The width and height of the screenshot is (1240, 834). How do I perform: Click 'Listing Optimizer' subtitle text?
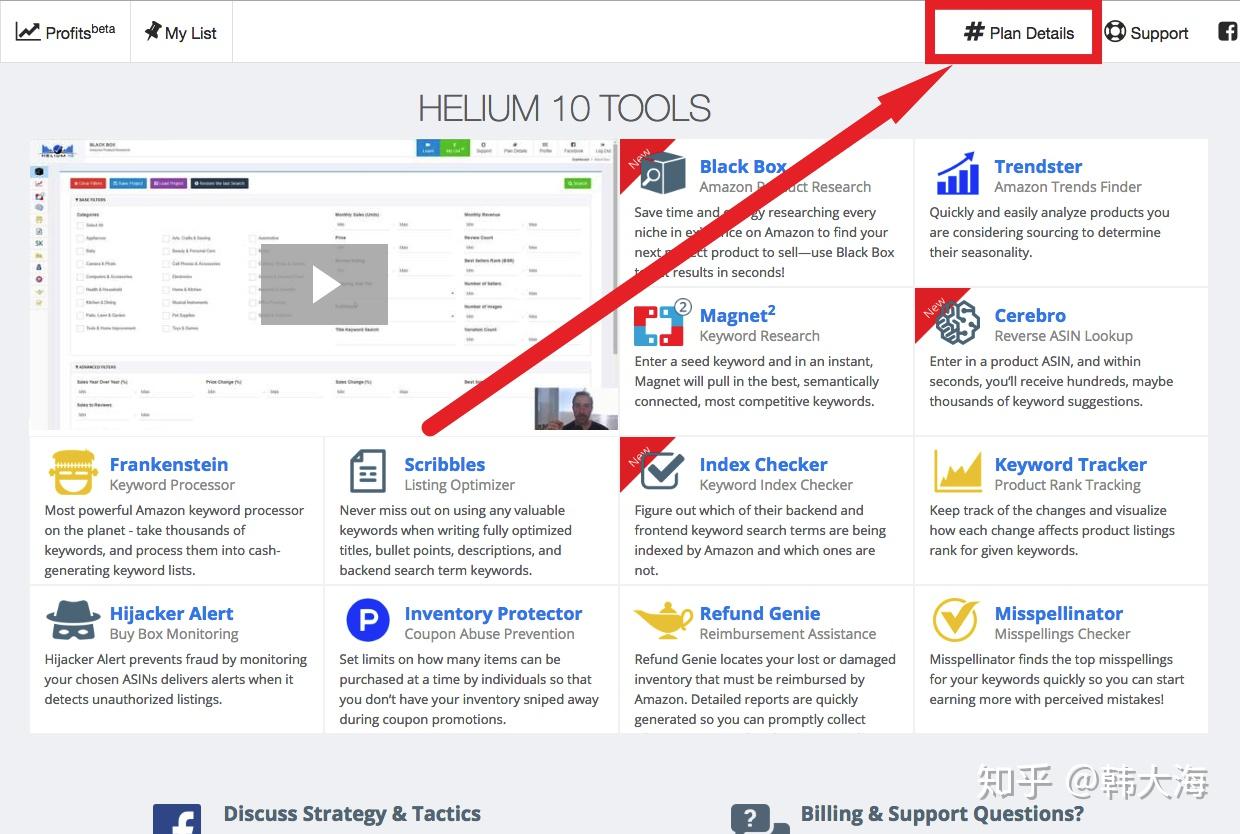tap(460, 485)
